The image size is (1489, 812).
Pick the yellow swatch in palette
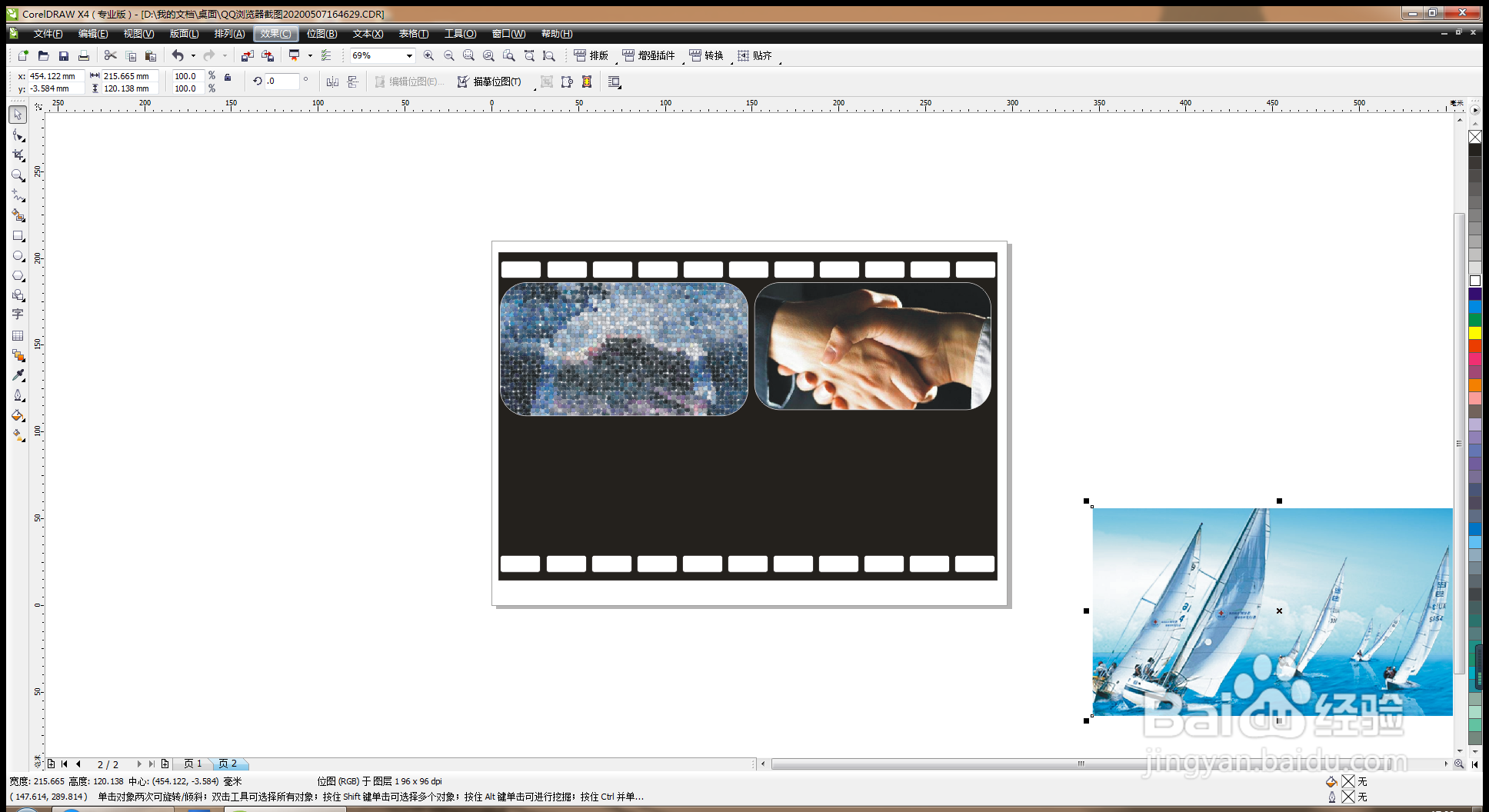(1475, 333)
